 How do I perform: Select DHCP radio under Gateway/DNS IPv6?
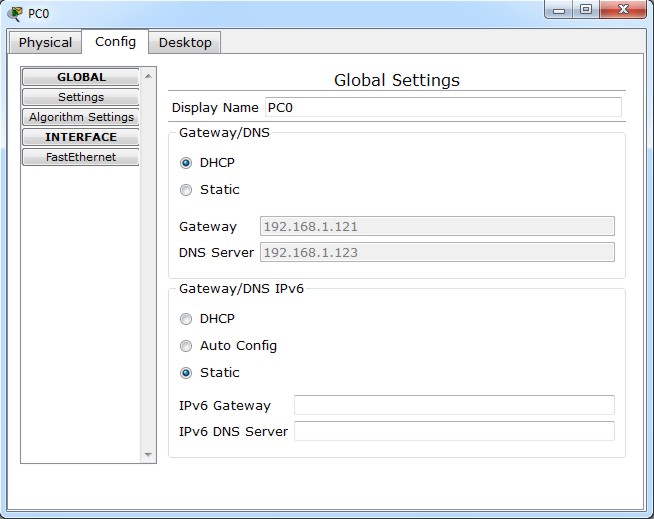coord(186,319)
